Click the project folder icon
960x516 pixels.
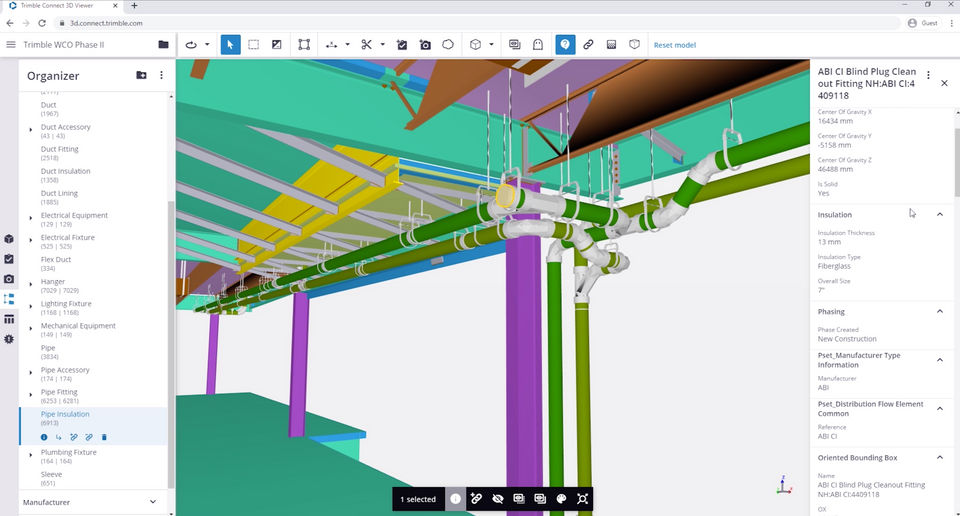163,45
